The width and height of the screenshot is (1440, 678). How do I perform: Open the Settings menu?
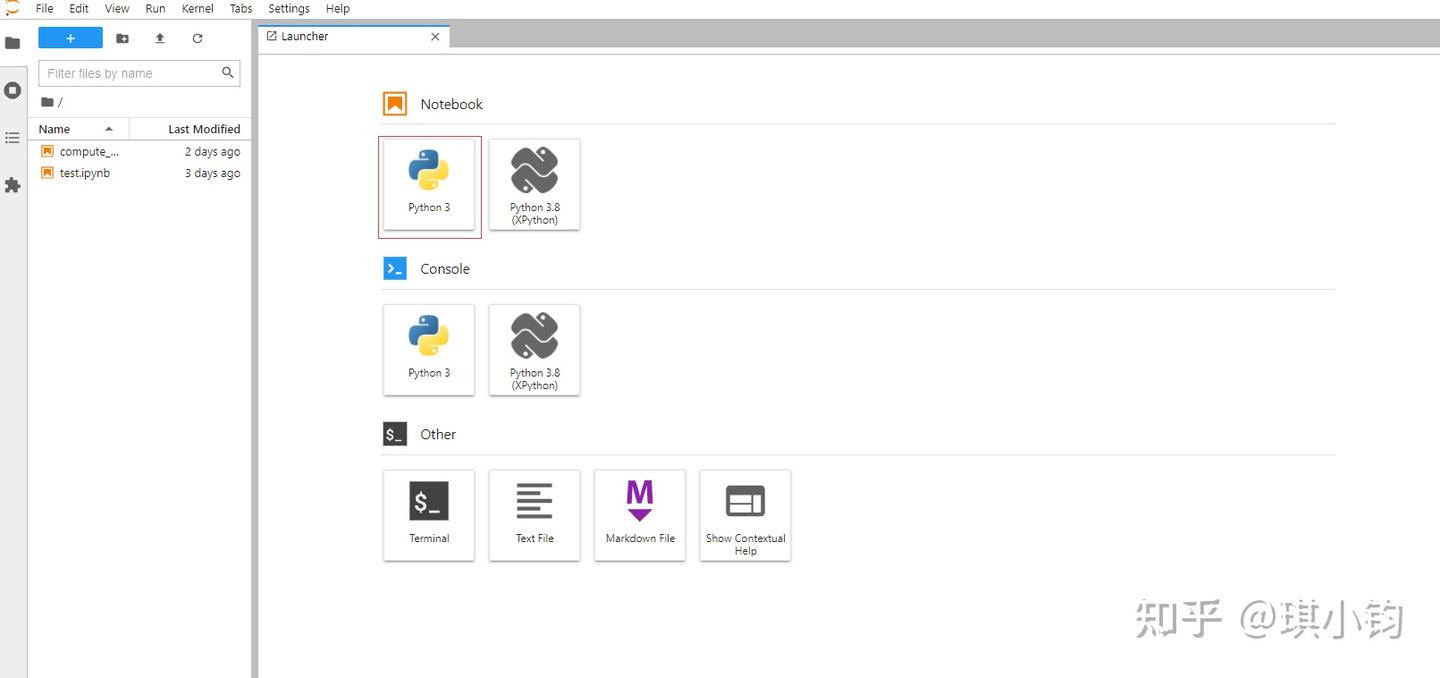(289, 8)
